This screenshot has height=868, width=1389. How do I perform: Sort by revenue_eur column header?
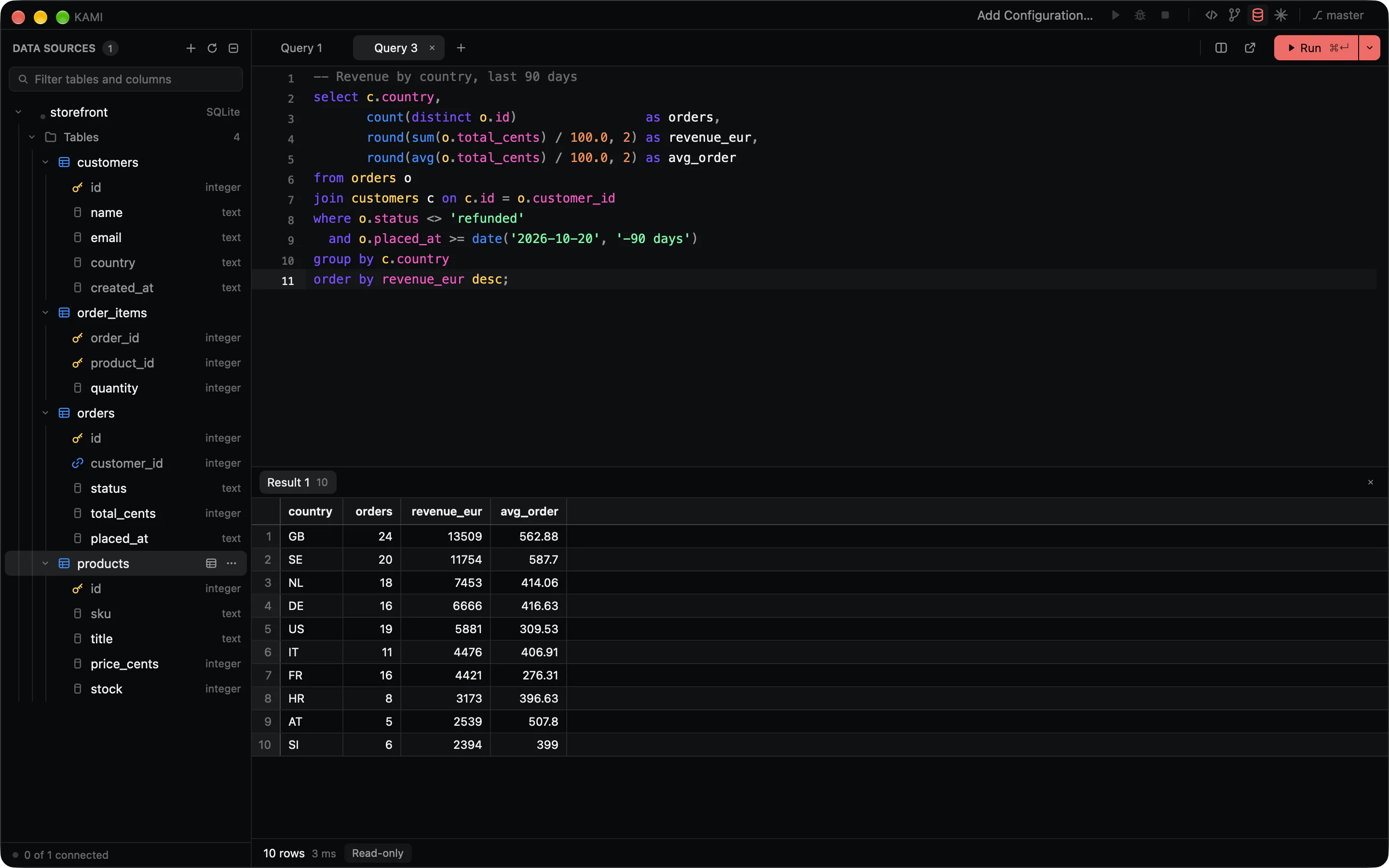click(x=446, y=511)
